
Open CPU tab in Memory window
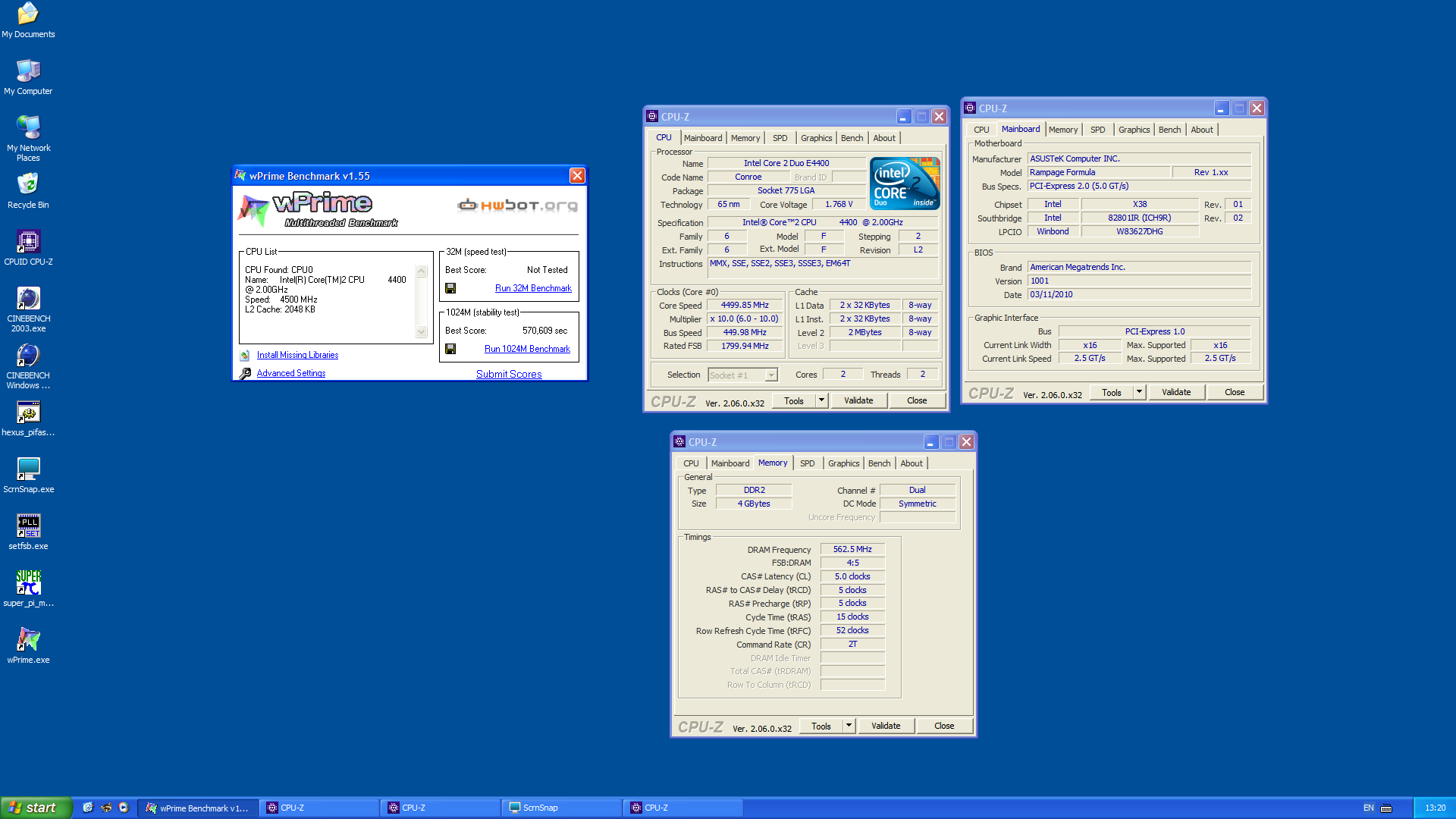point(691,463)
